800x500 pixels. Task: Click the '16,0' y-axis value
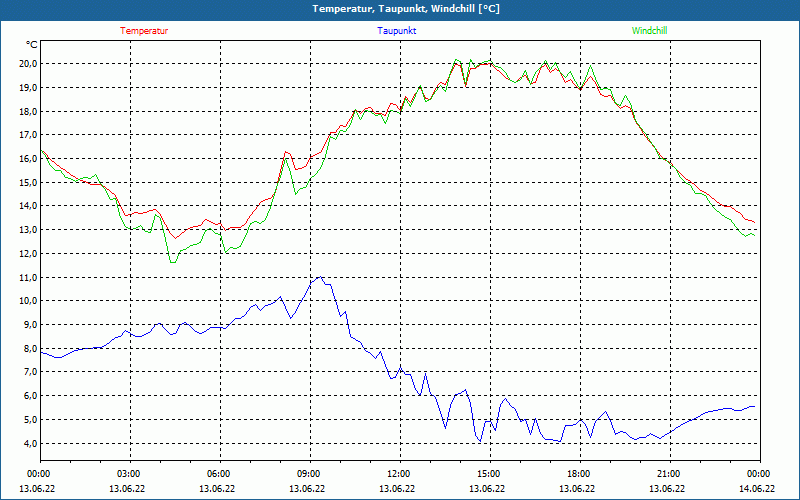pyautogui.click(x=28, y=159)
